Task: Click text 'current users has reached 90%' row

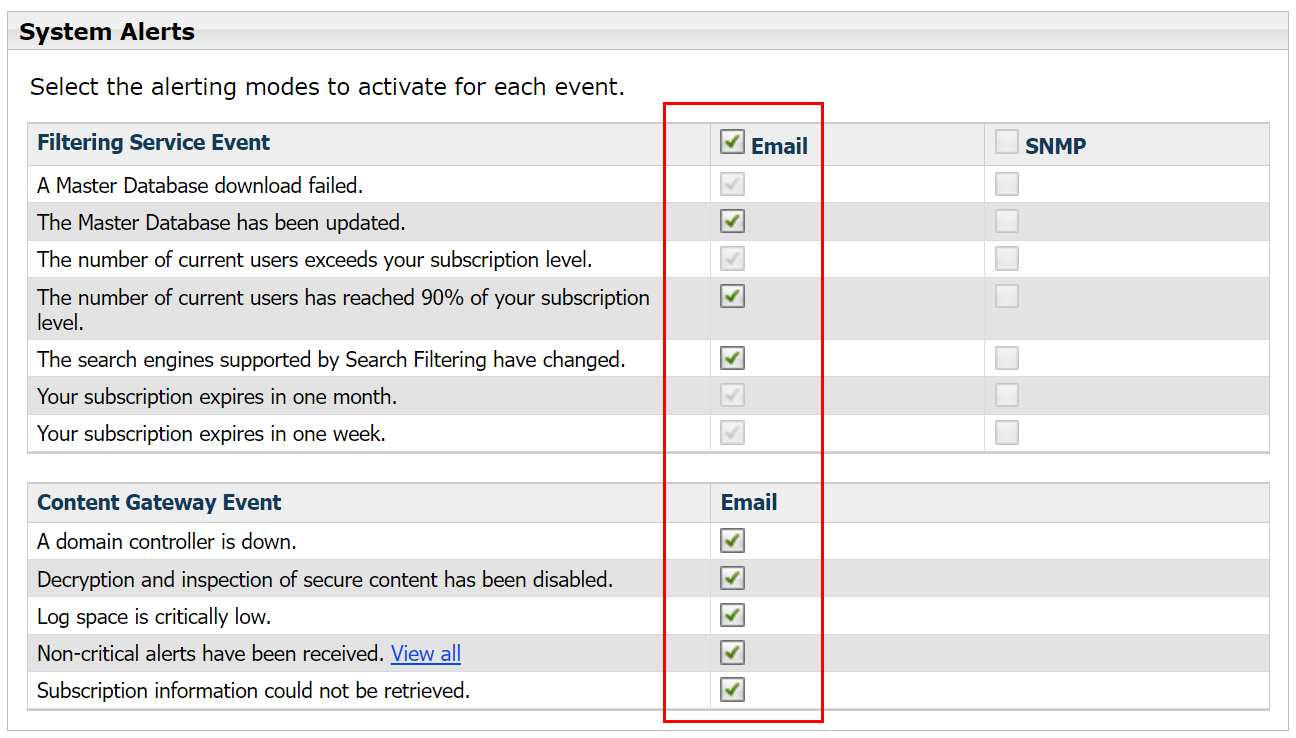Action: coord(343,309)
